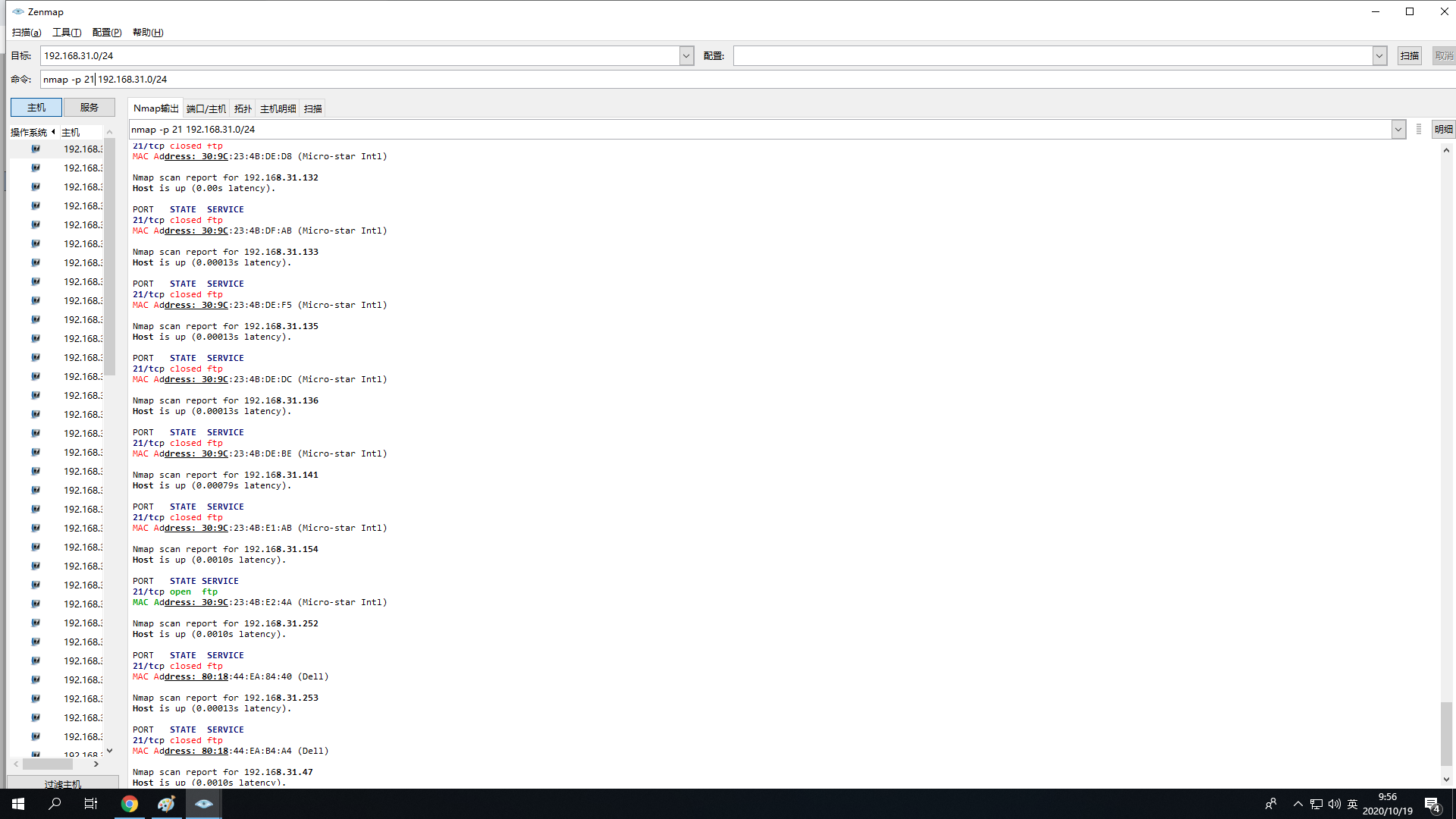Open the 工具(T) menu
The width and height of the screenshot is (1456, 819).
click(67, 33)
